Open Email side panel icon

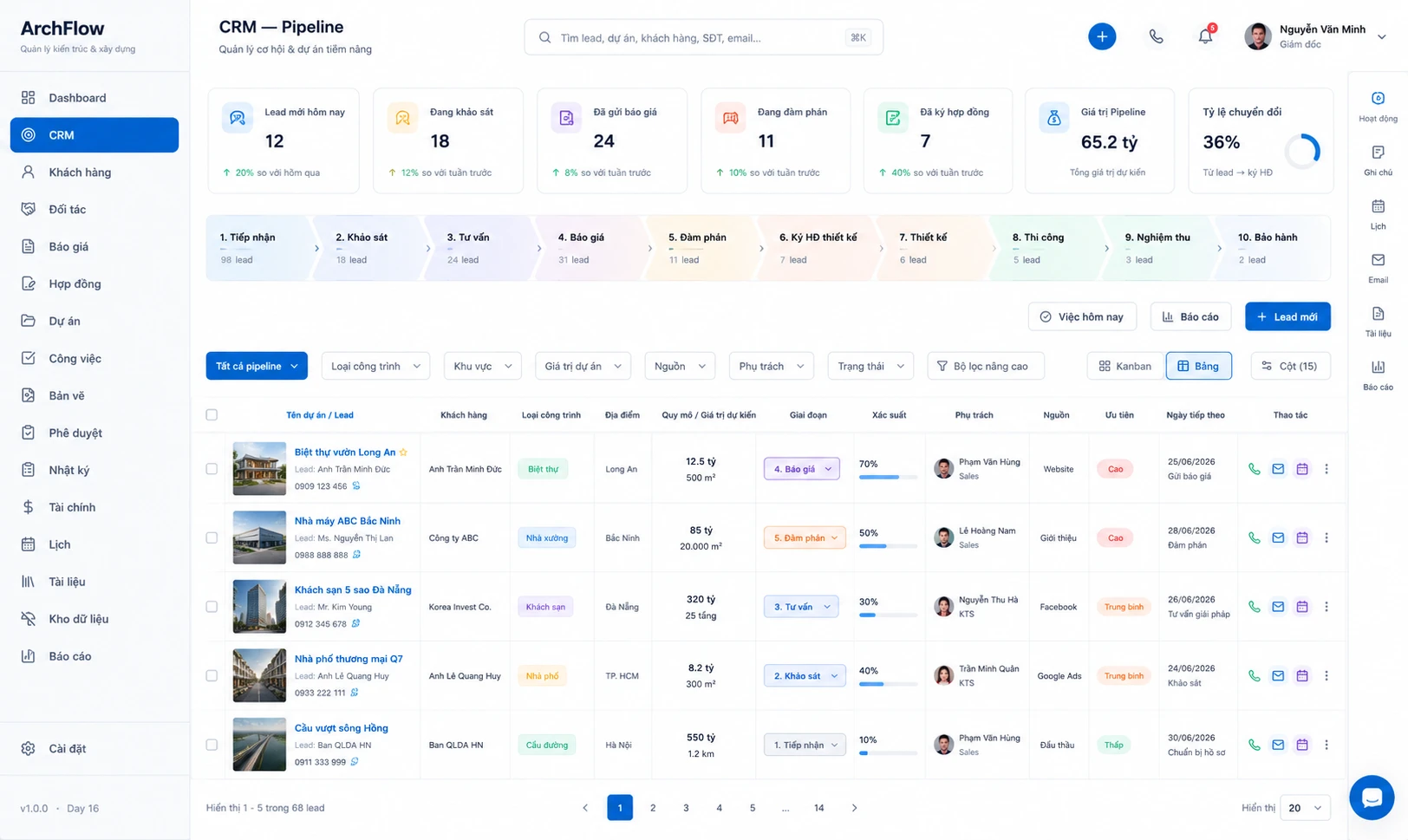point(1378,259)
